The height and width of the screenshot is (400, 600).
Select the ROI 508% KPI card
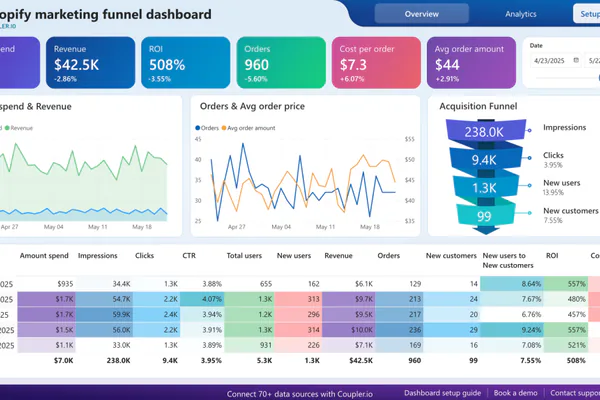tap(186, 63)
